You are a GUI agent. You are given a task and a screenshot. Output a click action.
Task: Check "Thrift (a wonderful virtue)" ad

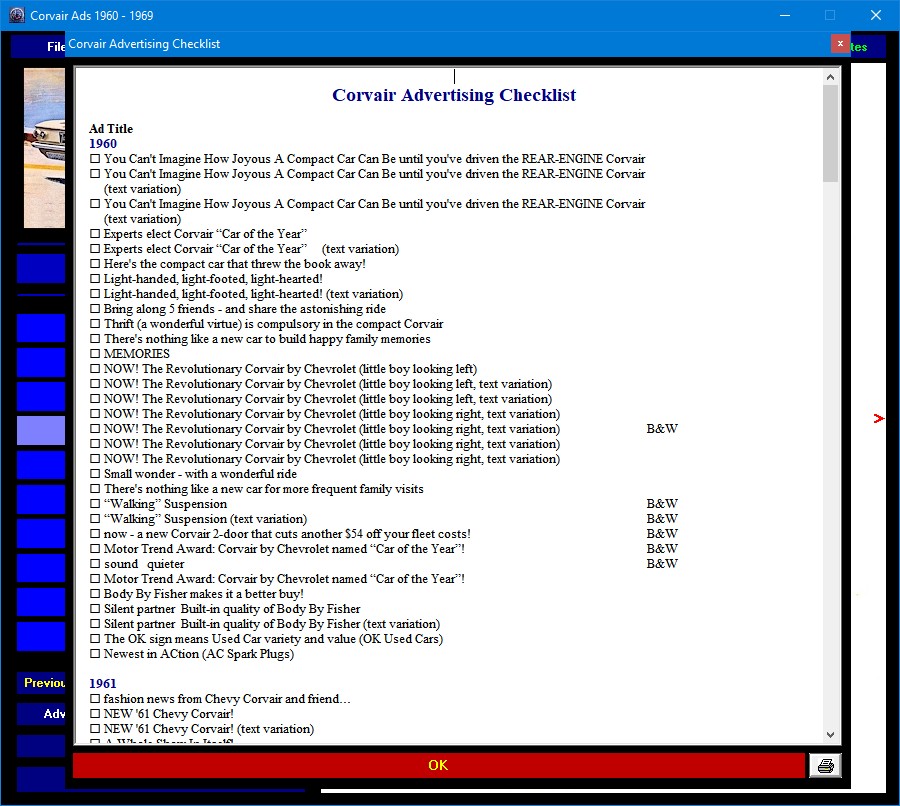point(95,324)
